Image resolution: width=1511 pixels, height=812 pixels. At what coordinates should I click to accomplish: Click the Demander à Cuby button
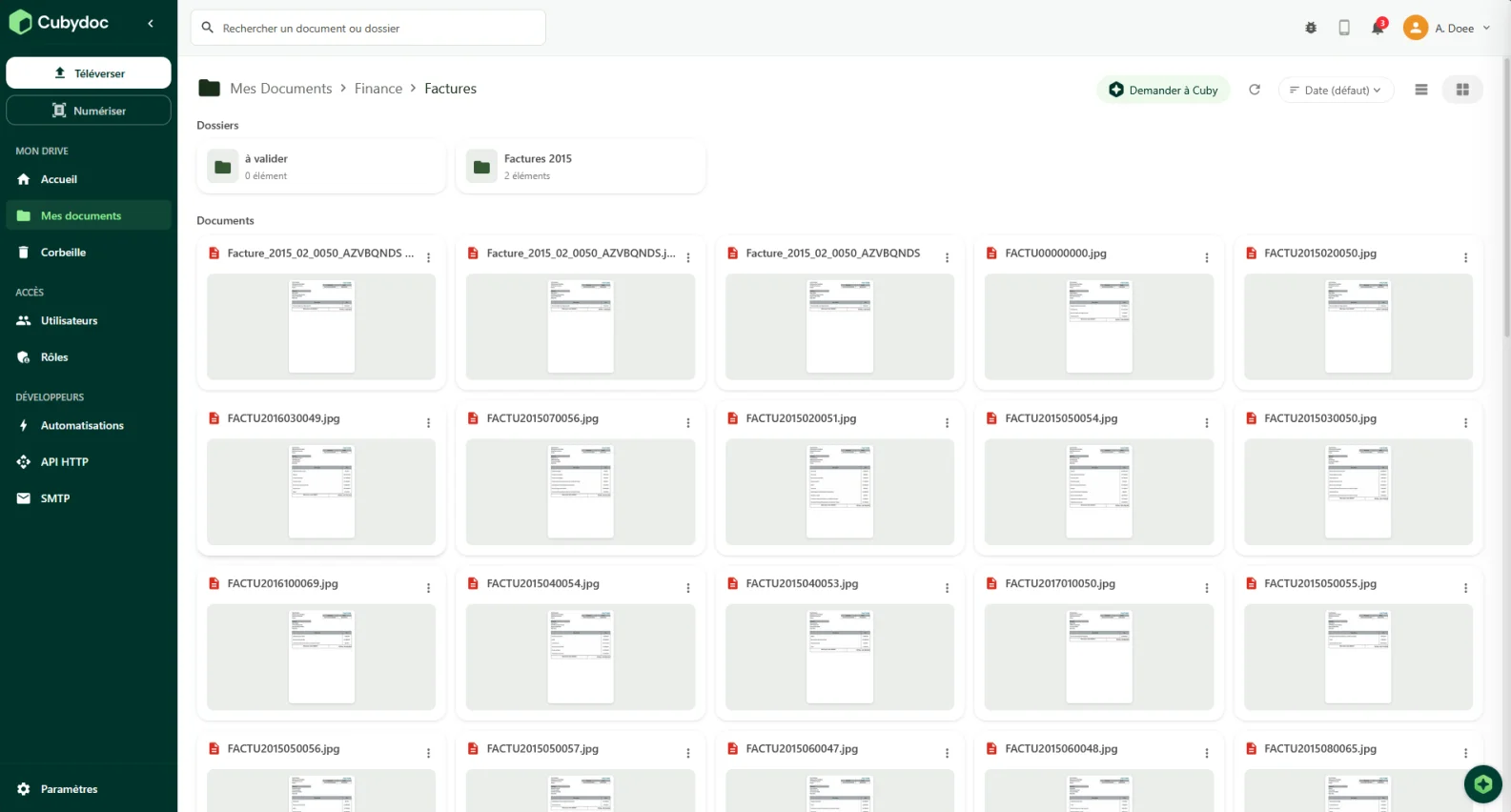tap(1164, 90)
